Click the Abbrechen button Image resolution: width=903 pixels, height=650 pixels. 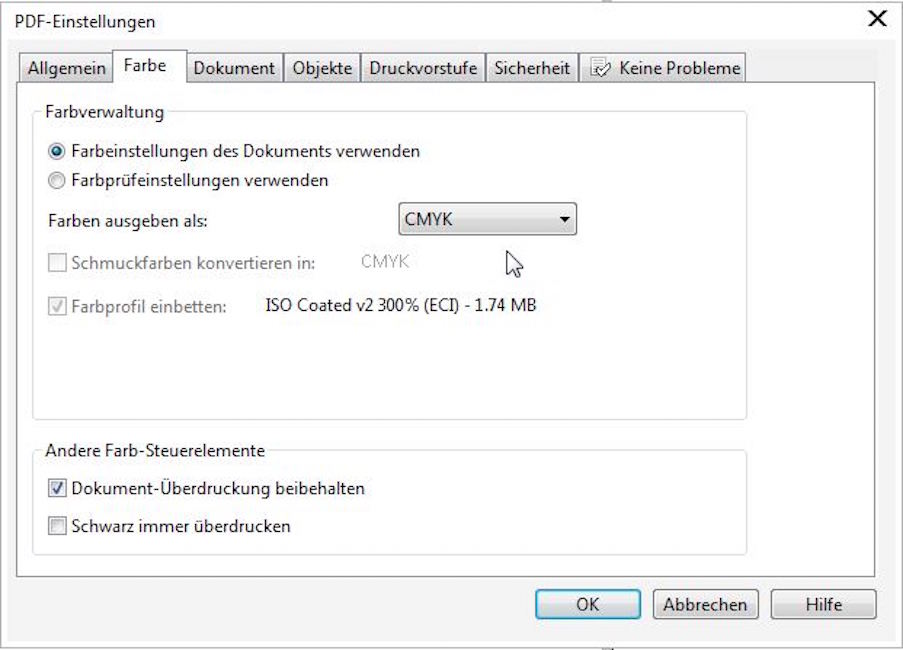705,604
